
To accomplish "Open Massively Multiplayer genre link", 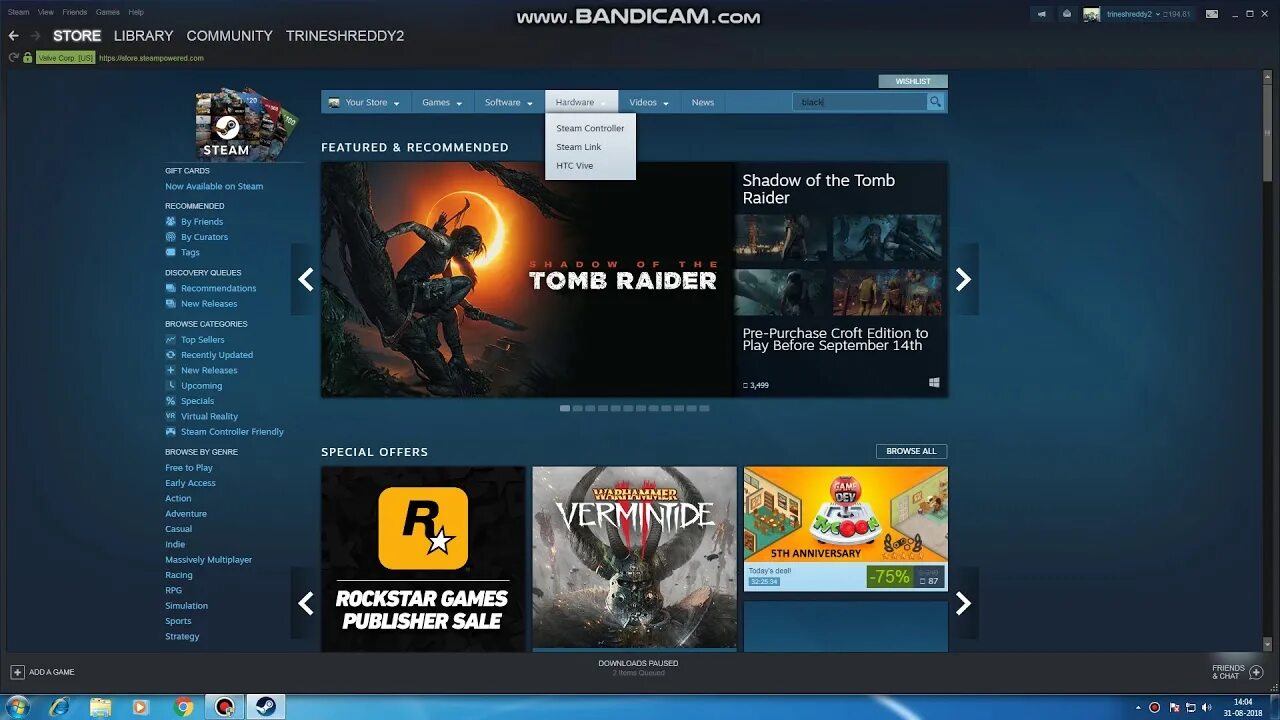I will click(x=208, y=560).
